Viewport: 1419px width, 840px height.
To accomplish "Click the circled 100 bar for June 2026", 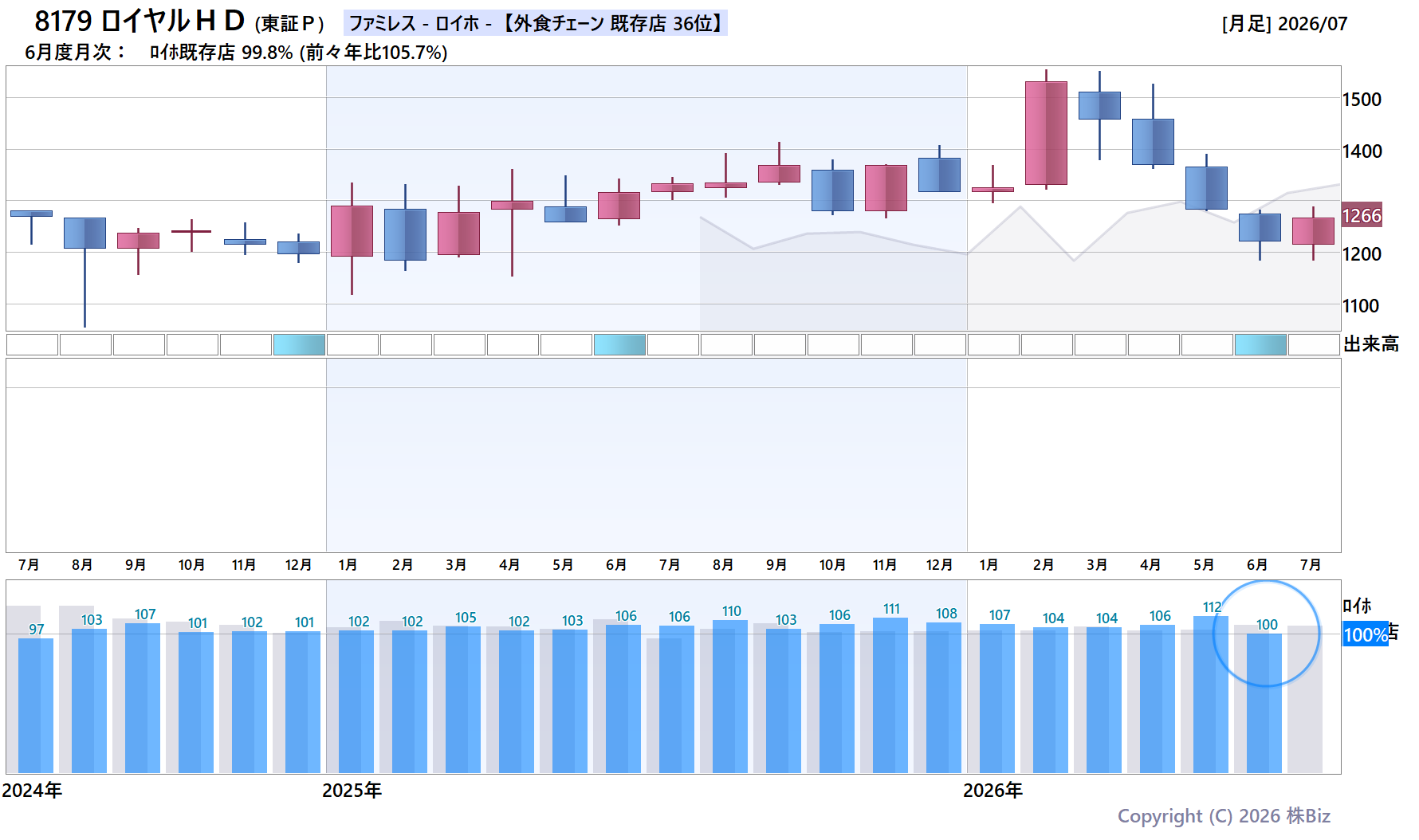I will 1264,703.
